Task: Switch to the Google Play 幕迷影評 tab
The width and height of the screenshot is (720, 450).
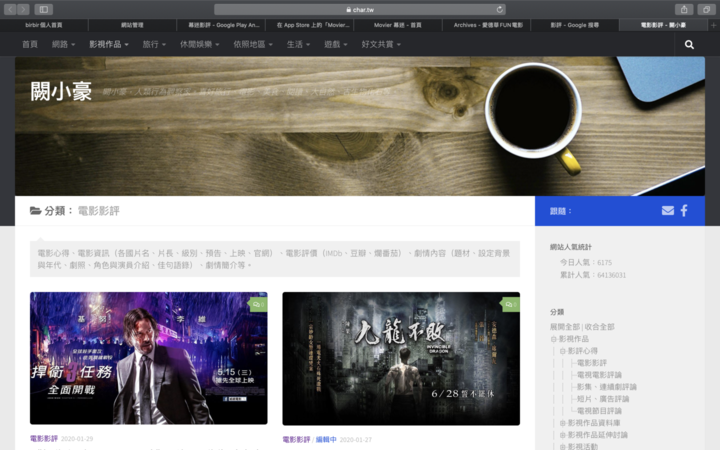Action: [221, 25]
